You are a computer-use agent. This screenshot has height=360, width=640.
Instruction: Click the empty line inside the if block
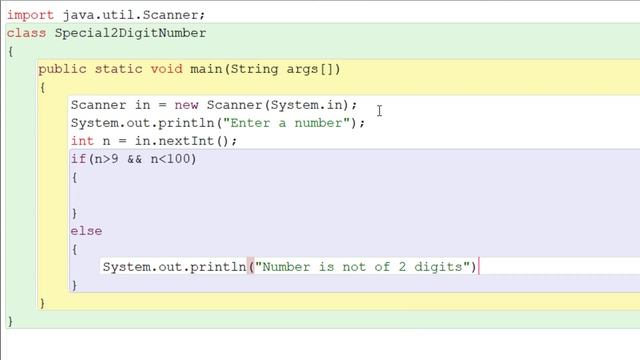[355, 195]
